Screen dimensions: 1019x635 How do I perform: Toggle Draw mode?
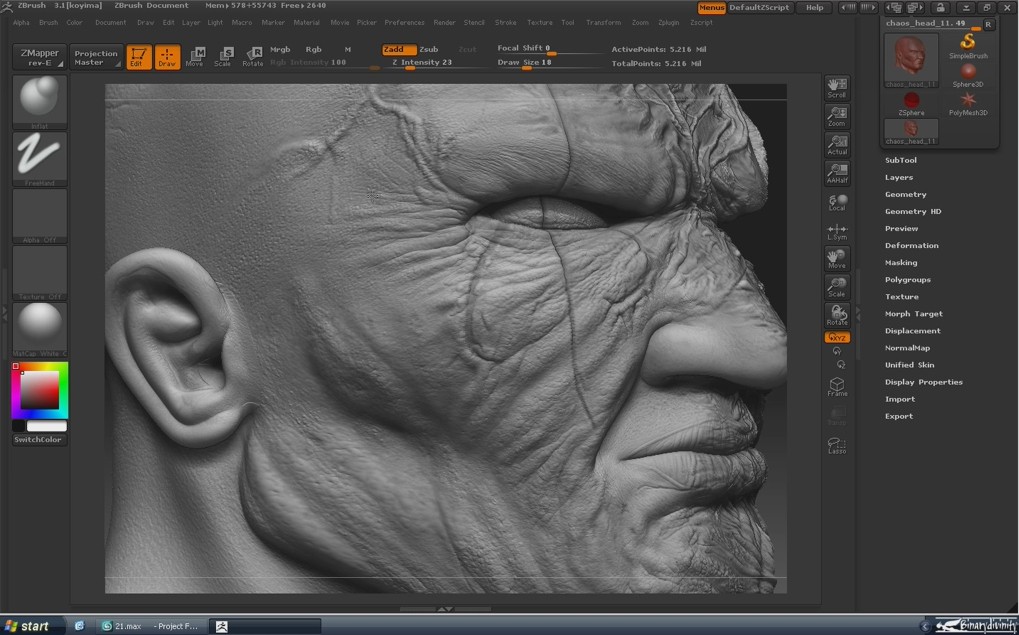tap(167, 57)
